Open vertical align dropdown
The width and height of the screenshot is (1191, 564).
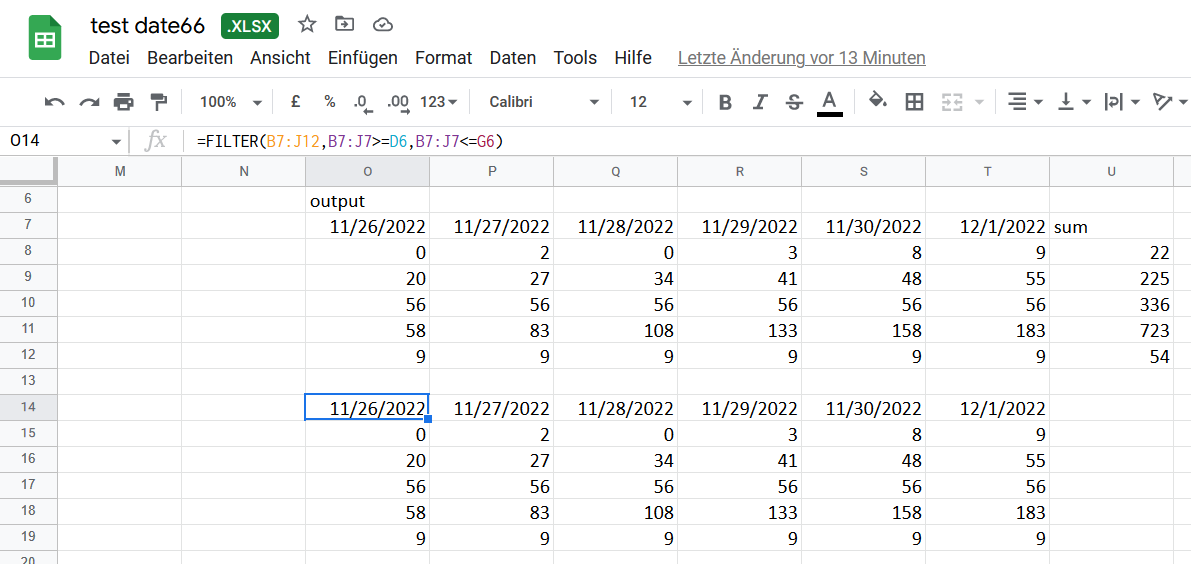tap(1075, 102)
